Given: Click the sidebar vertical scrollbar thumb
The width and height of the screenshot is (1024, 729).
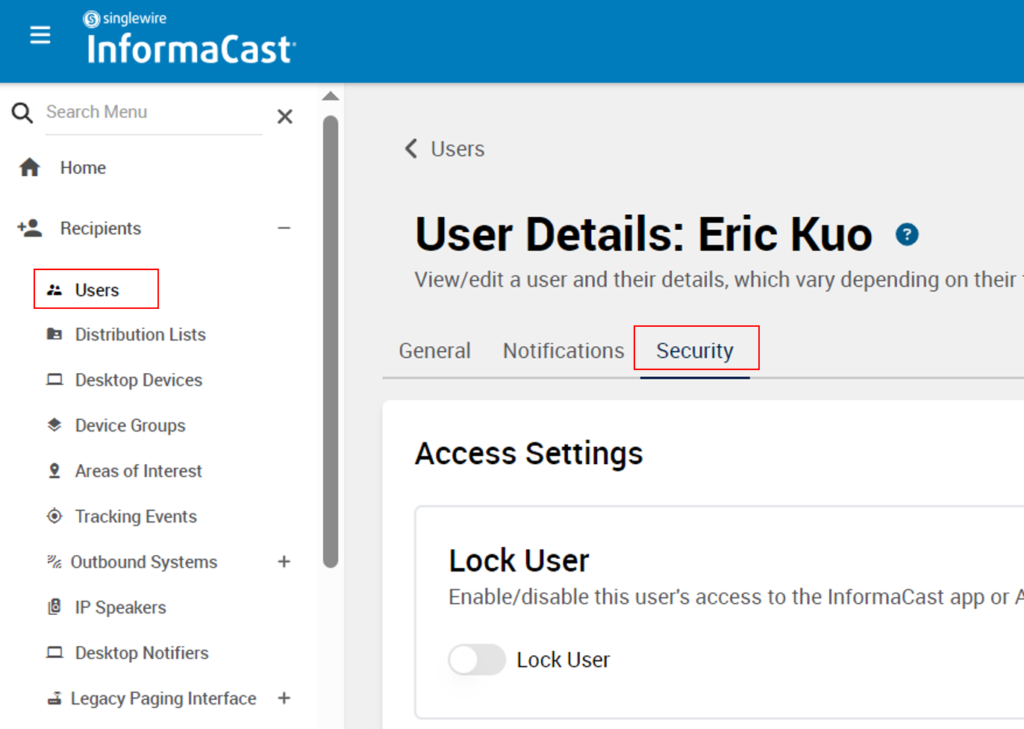Looking at the screenshot, I should [x=330, y=342].
